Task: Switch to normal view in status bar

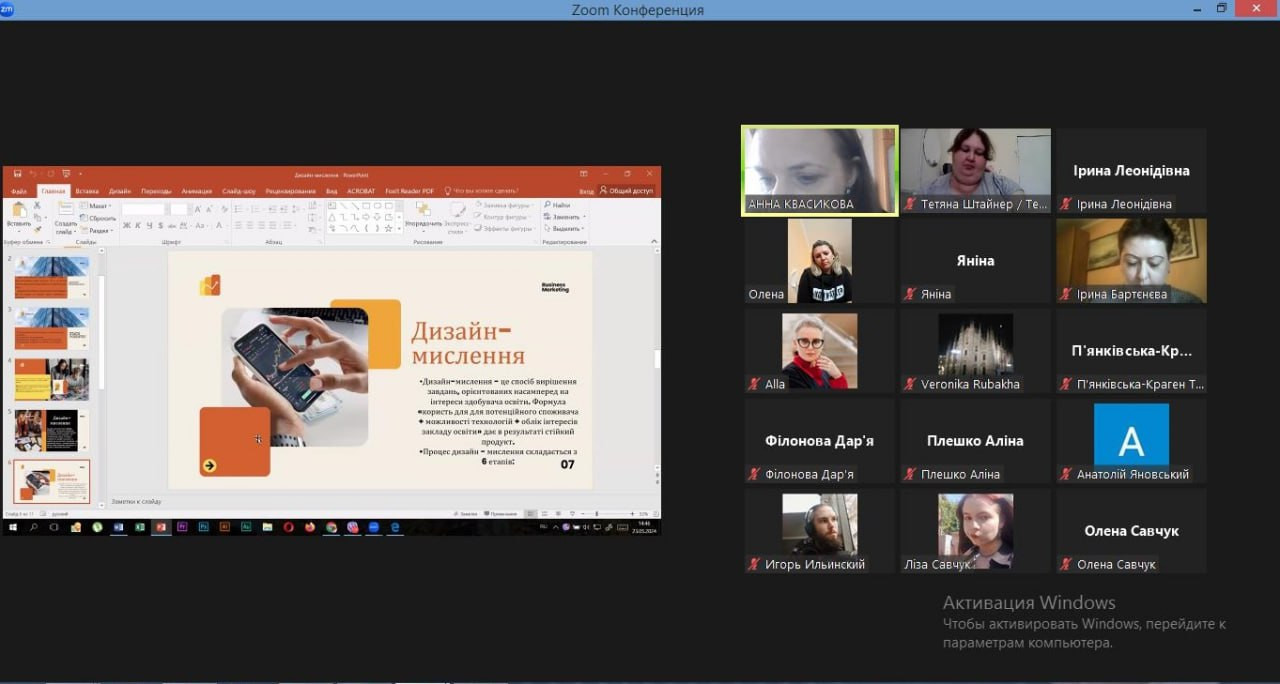Action: [530, 514]
